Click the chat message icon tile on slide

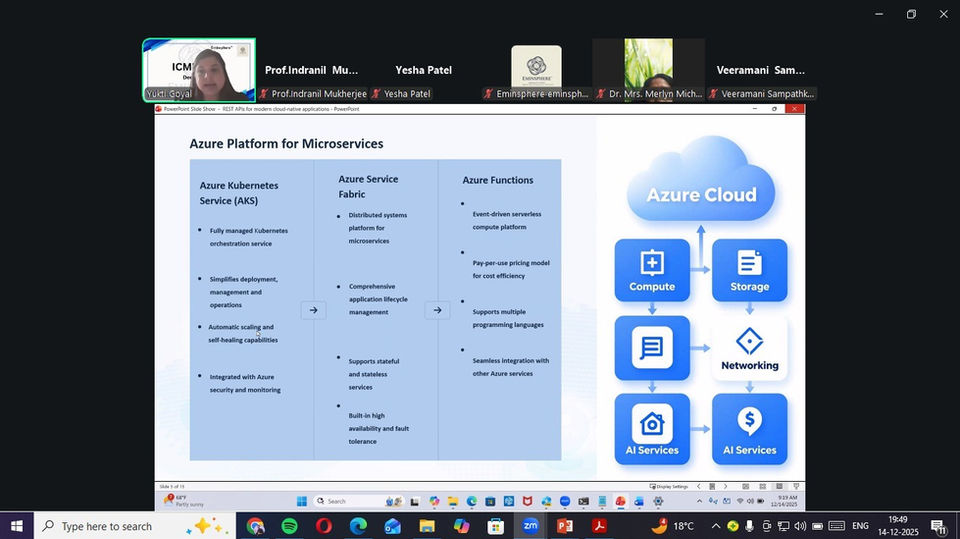(652, 349)
